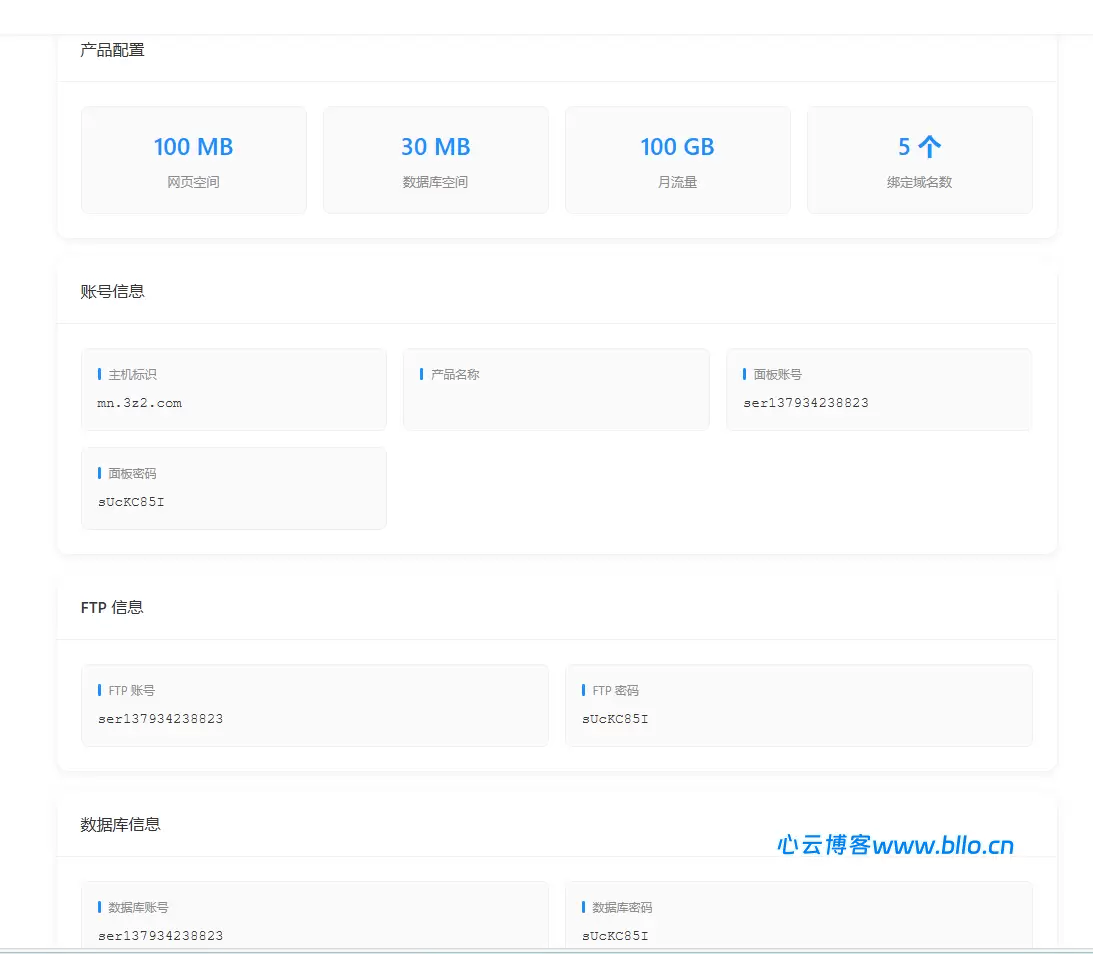Click the 面板密码 field label
This screenshot has width=1093, height=954.
pos(132,474)
